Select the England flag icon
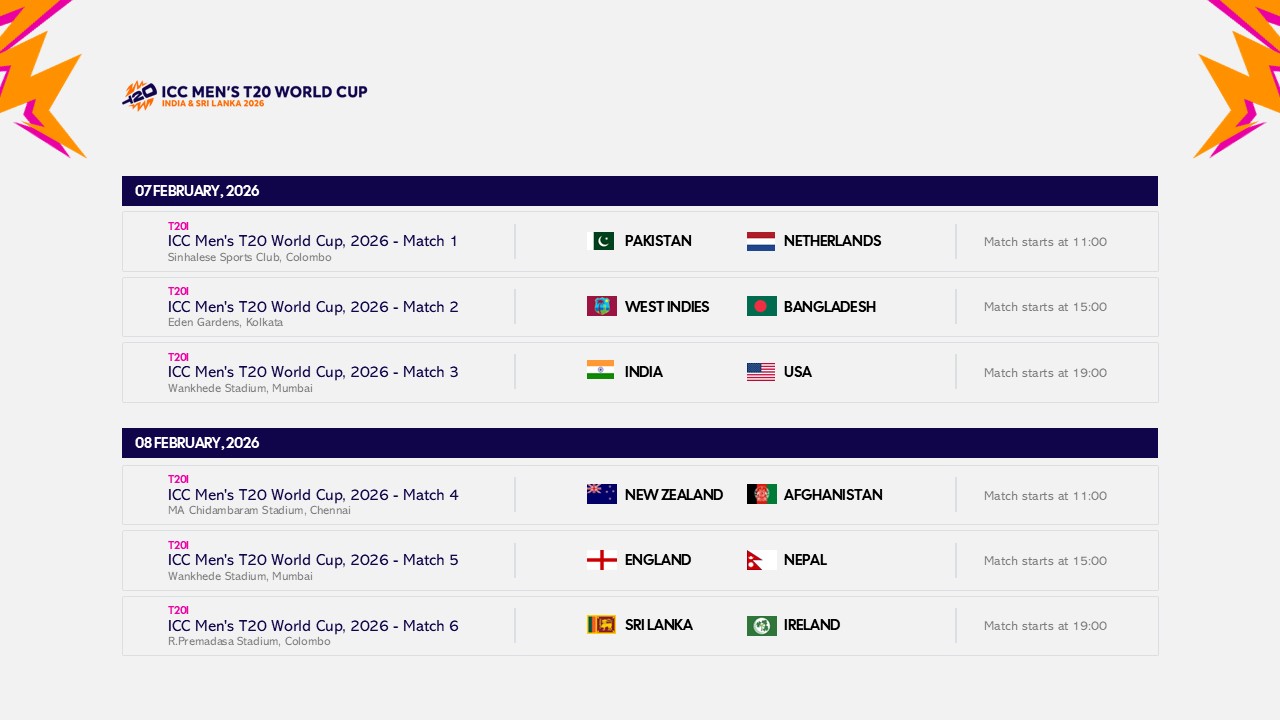 601,560
